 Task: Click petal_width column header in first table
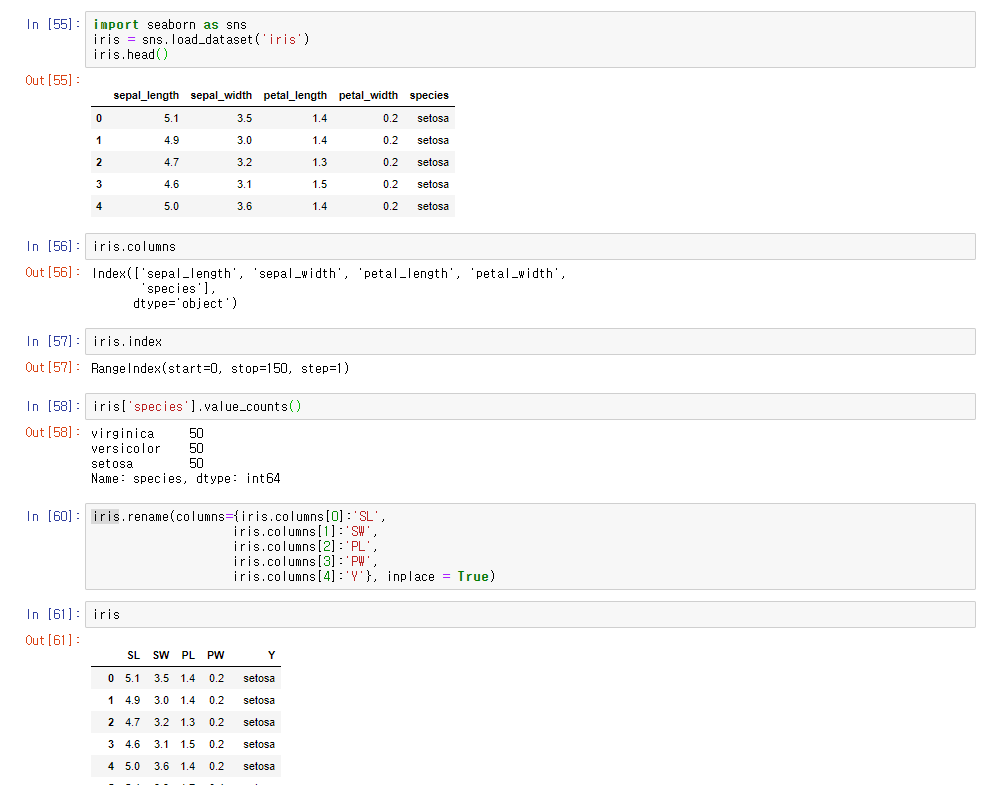point(369,95)
